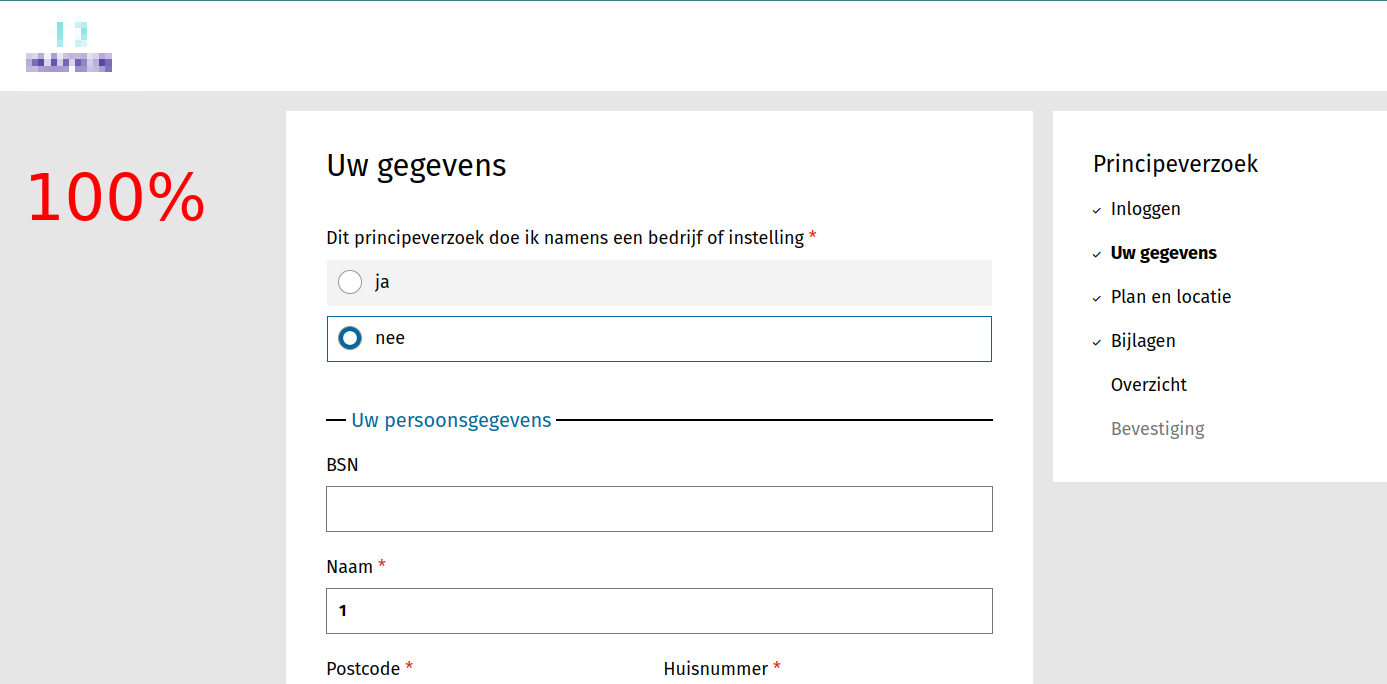This screenshot has height=684, width=1387.
Task: Go to the Inloggen step
Action: pos(1145,209)
